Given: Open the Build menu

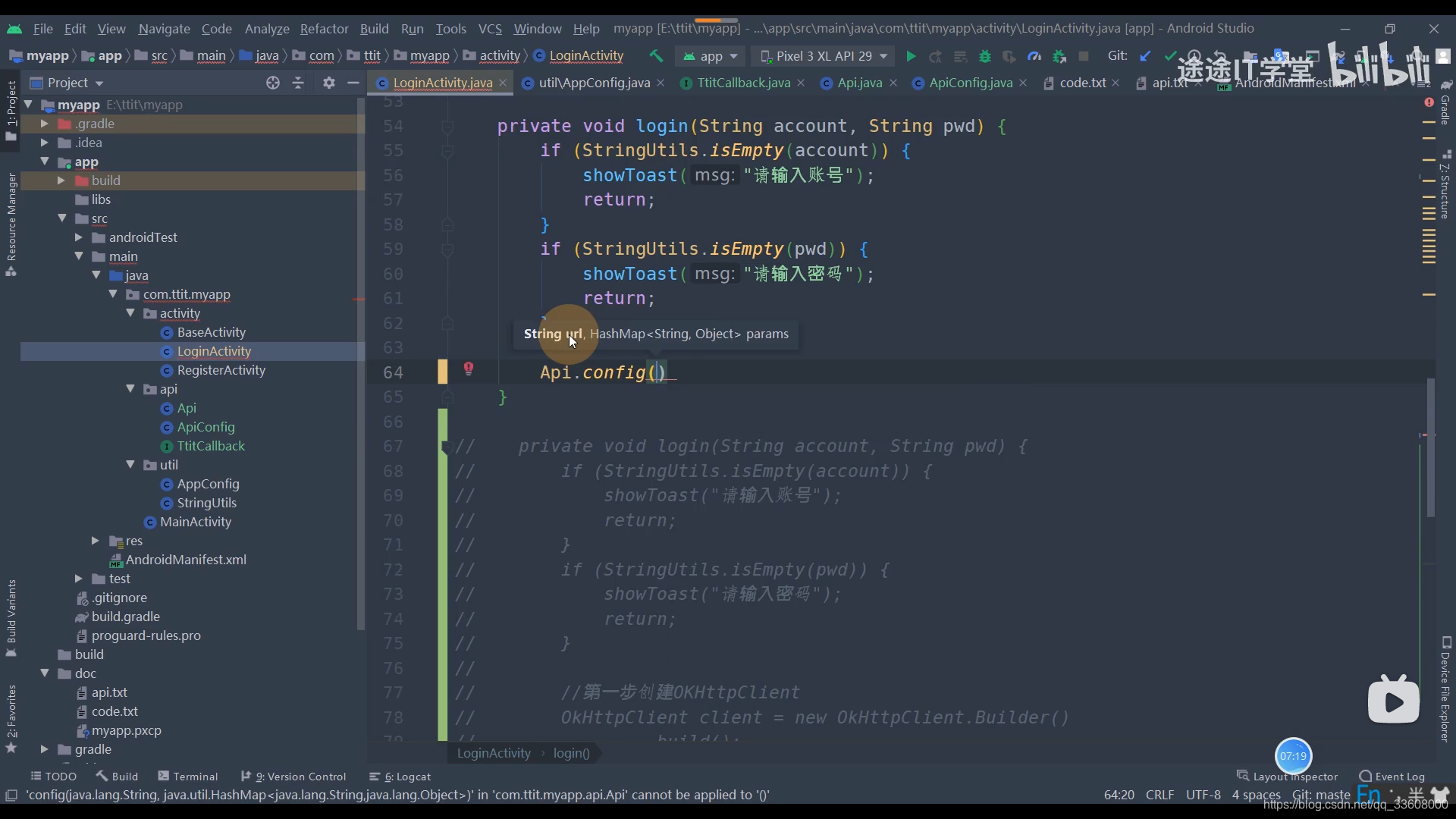Looking at the screenshot, I should [x=374, y=29].
